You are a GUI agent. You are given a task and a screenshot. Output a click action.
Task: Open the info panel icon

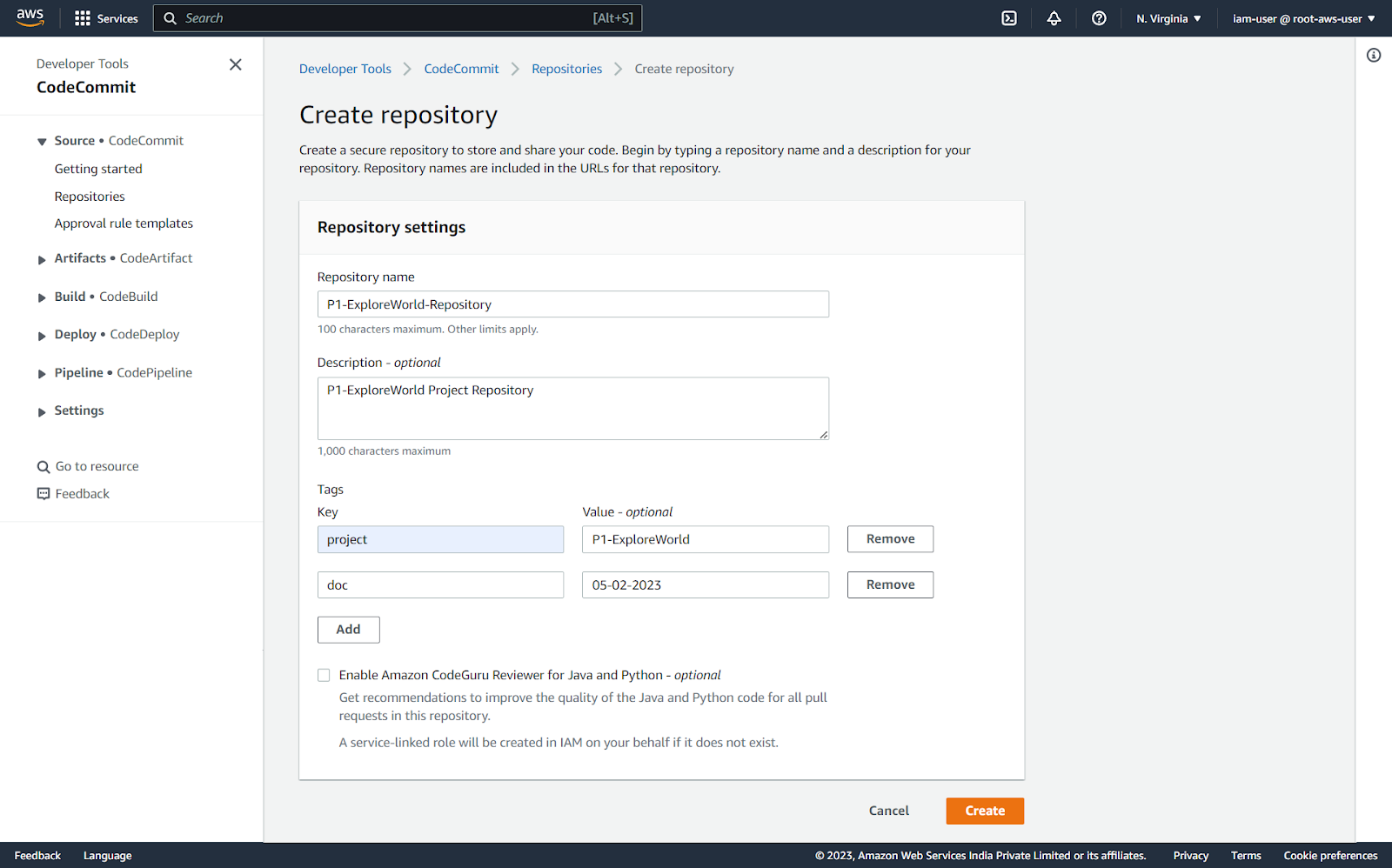click(x=1374, y=55)
